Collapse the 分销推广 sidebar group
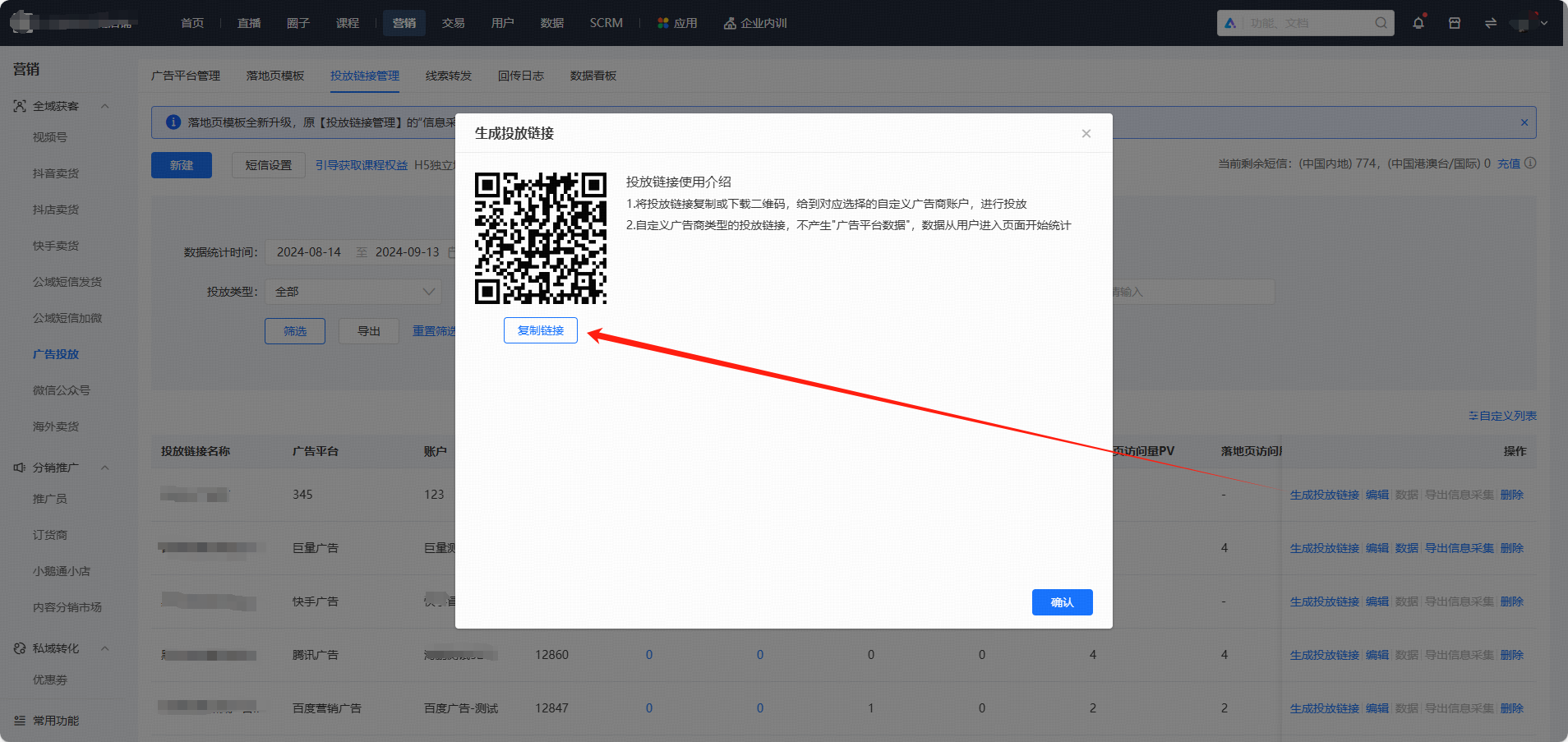The image size is (1568, 742). (x=105, y=468)
